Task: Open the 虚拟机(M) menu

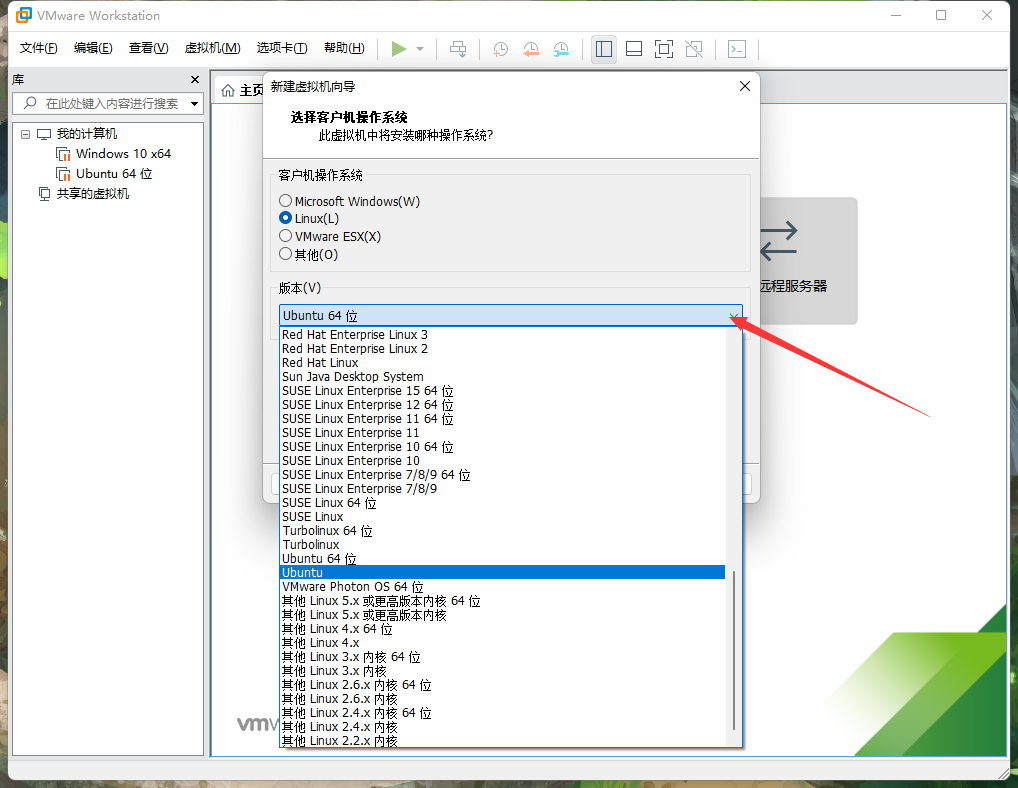Action: tap(212, 48)
